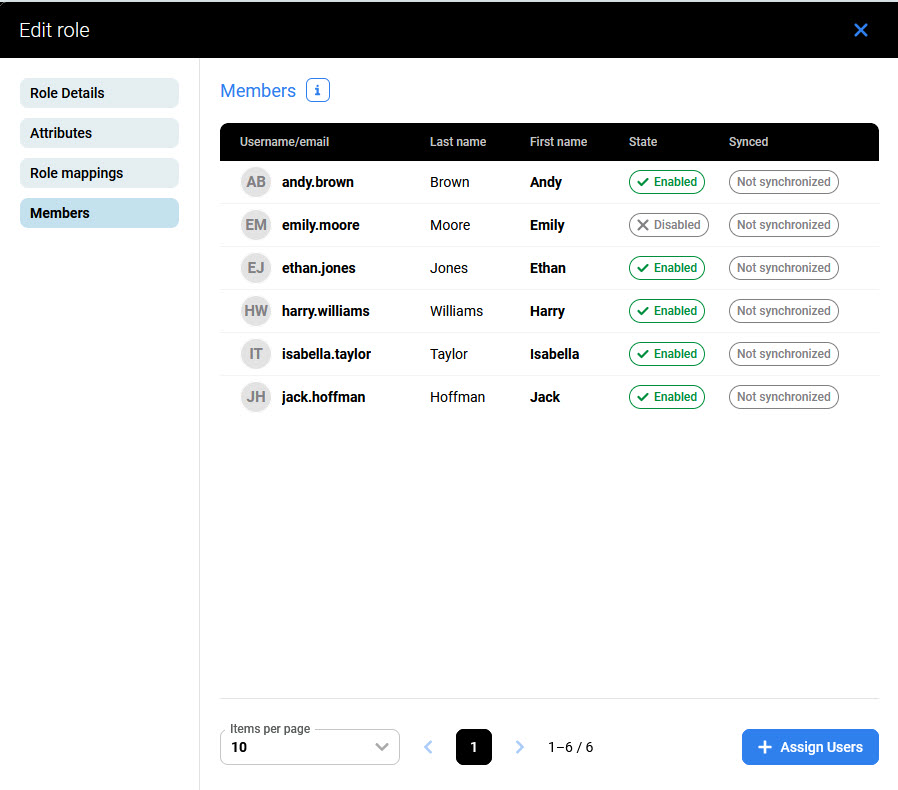Go to the next page arrow
Viewport: 898px width, 790px height.
coord(519,747)
